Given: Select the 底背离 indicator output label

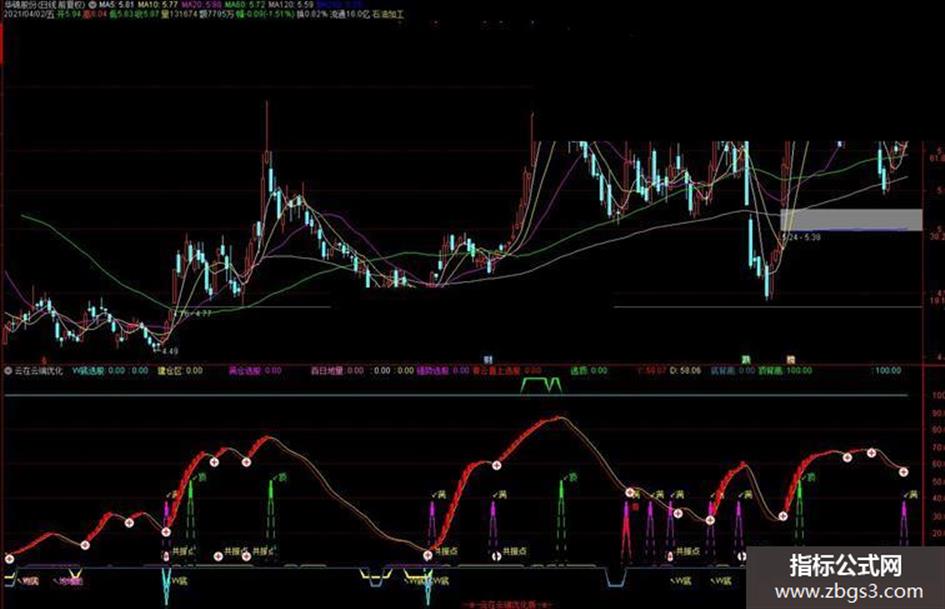Looking at the screenshot, I should [x=722, y=371].
